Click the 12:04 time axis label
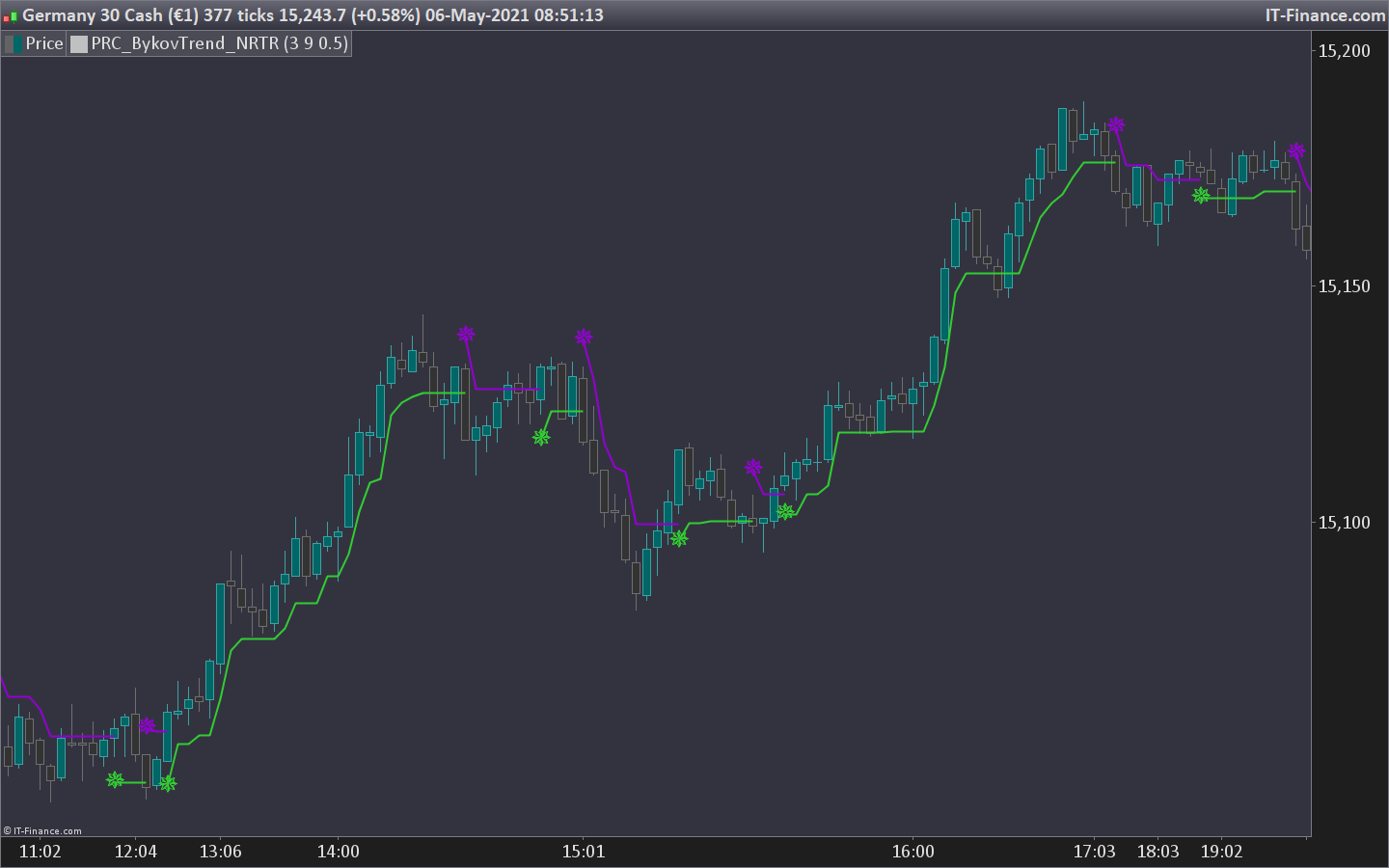Image resolution: width=1389 pixels, height=868 pixels. (x=135, y=852)
